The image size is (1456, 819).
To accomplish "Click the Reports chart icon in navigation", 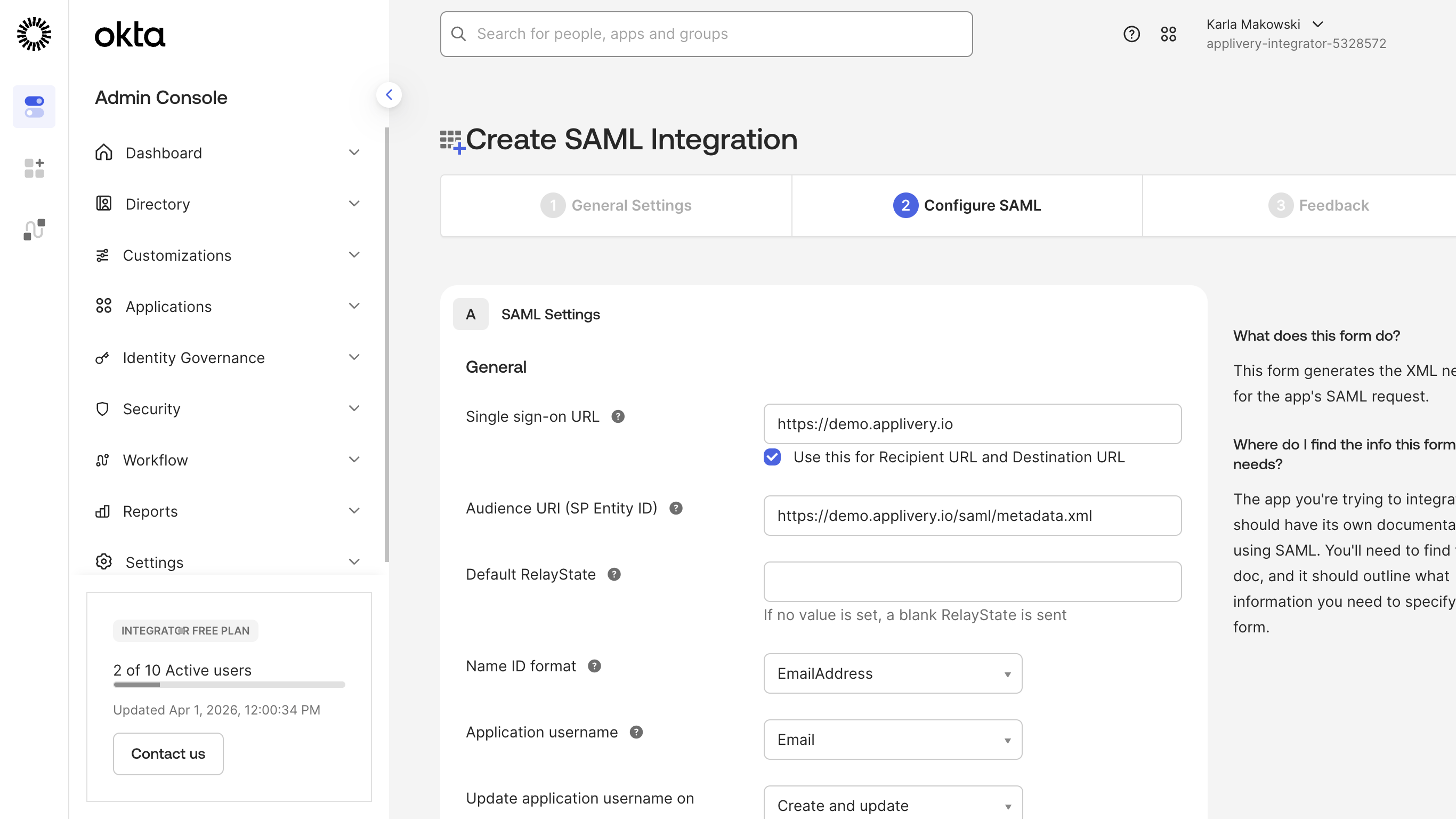I will click(x=103, y=511).
